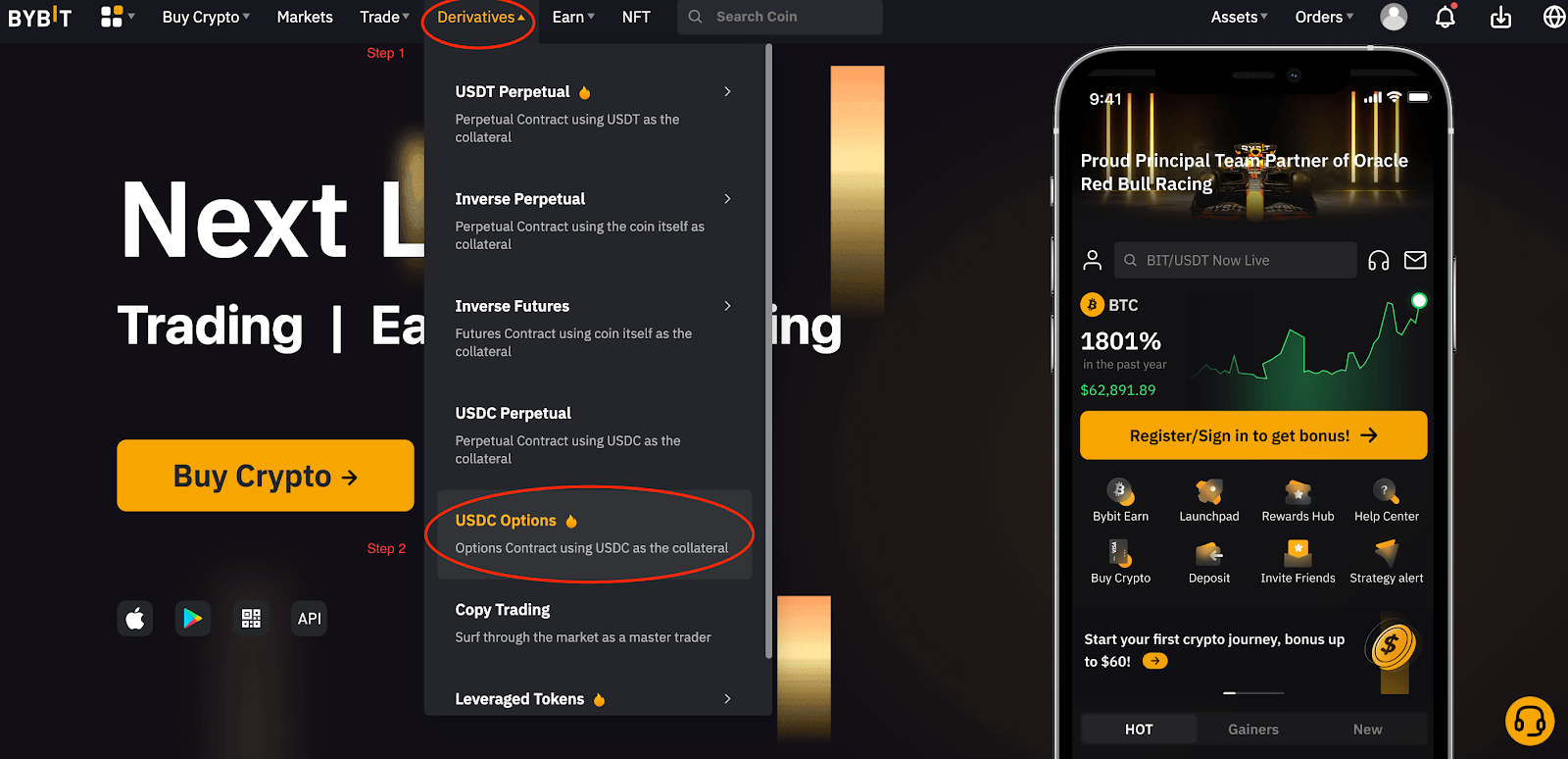This screenshot has width=1568, height=759.
Task: Open the Orders dropdown menu
Action: pyautogui.click(x=1324, y=17)
